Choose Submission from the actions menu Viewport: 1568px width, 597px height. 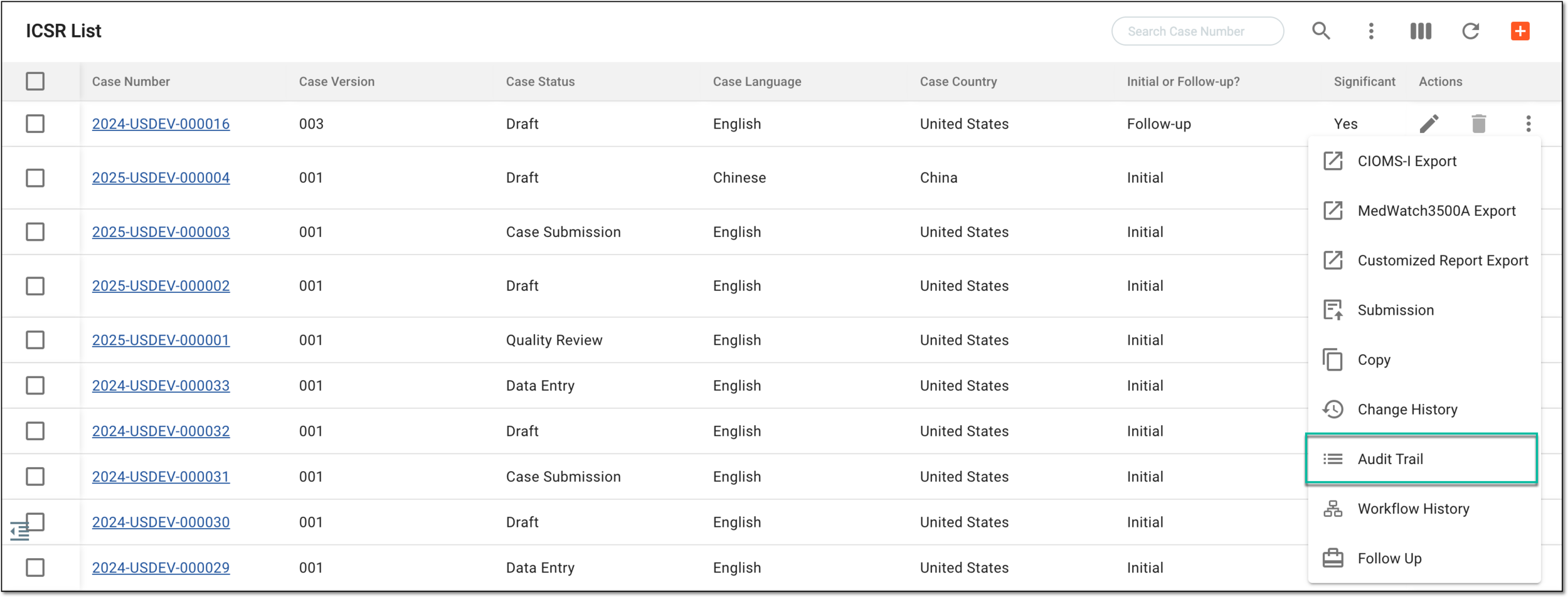tap(1424, 310)
